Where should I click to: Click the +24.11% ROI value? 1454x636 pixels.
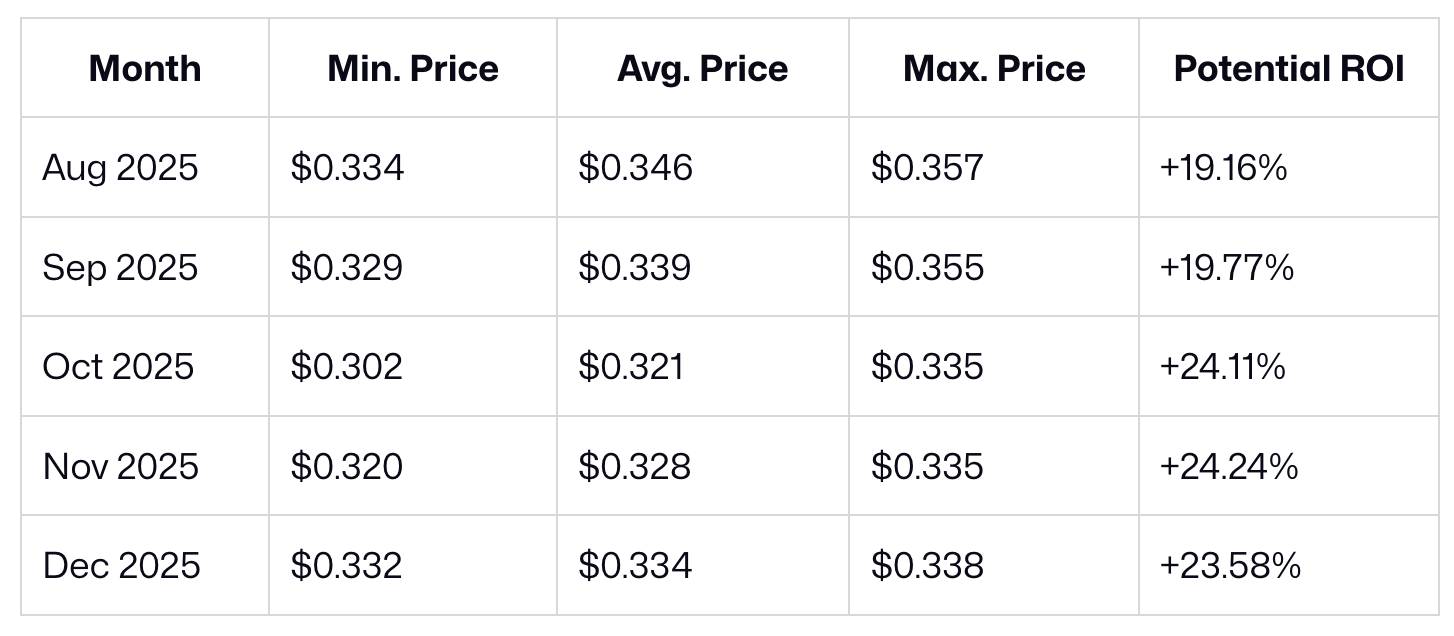click(1222, 367)
